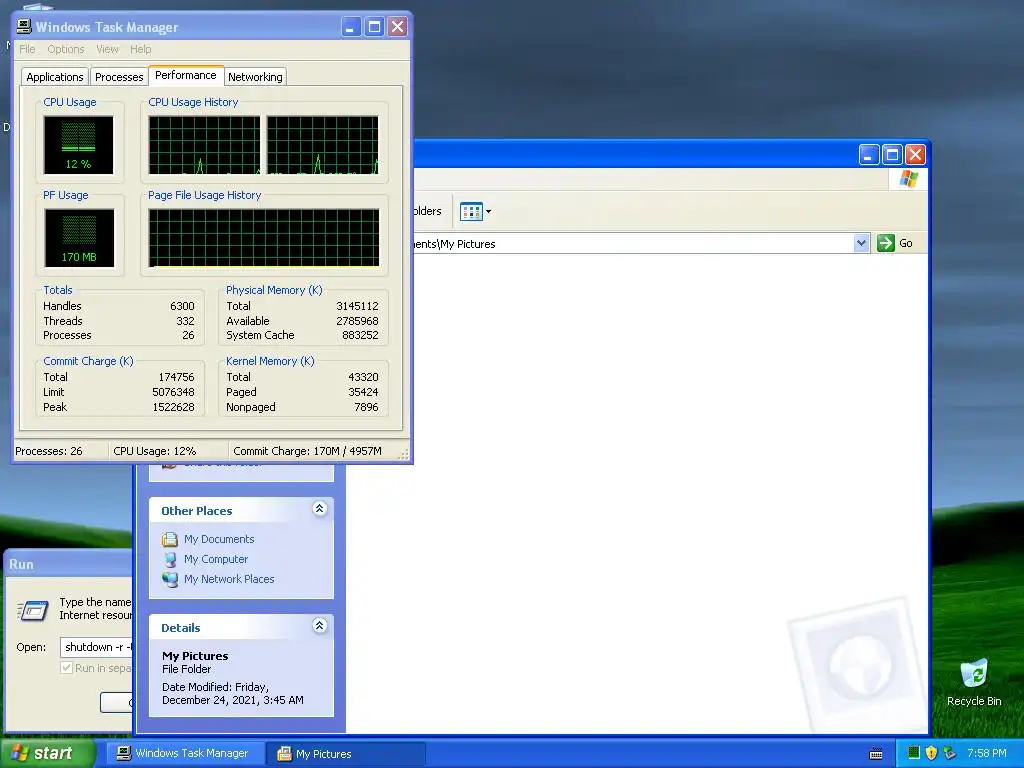The width and height of the screenshot is (1024, 768).
Task: Expand the address bar dropdown arrow
Action: (861, 244)
